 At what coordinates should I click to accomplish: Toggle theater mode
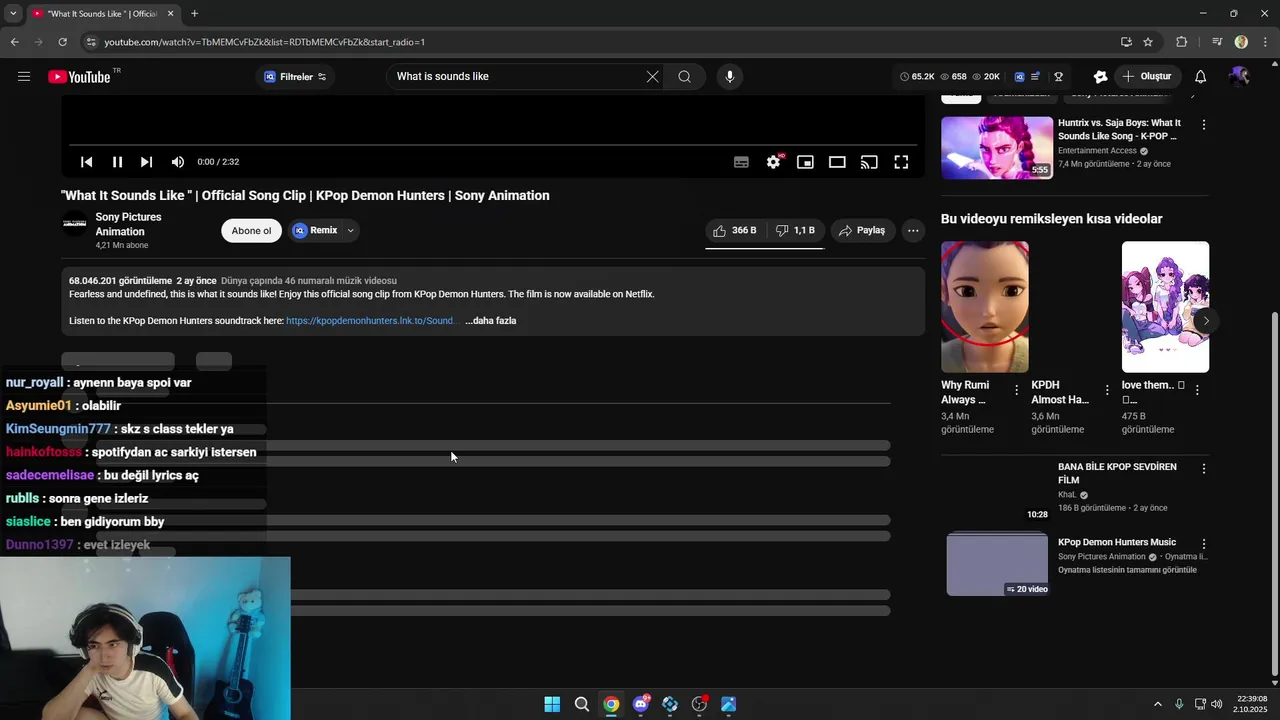click(x=837, y=162)
